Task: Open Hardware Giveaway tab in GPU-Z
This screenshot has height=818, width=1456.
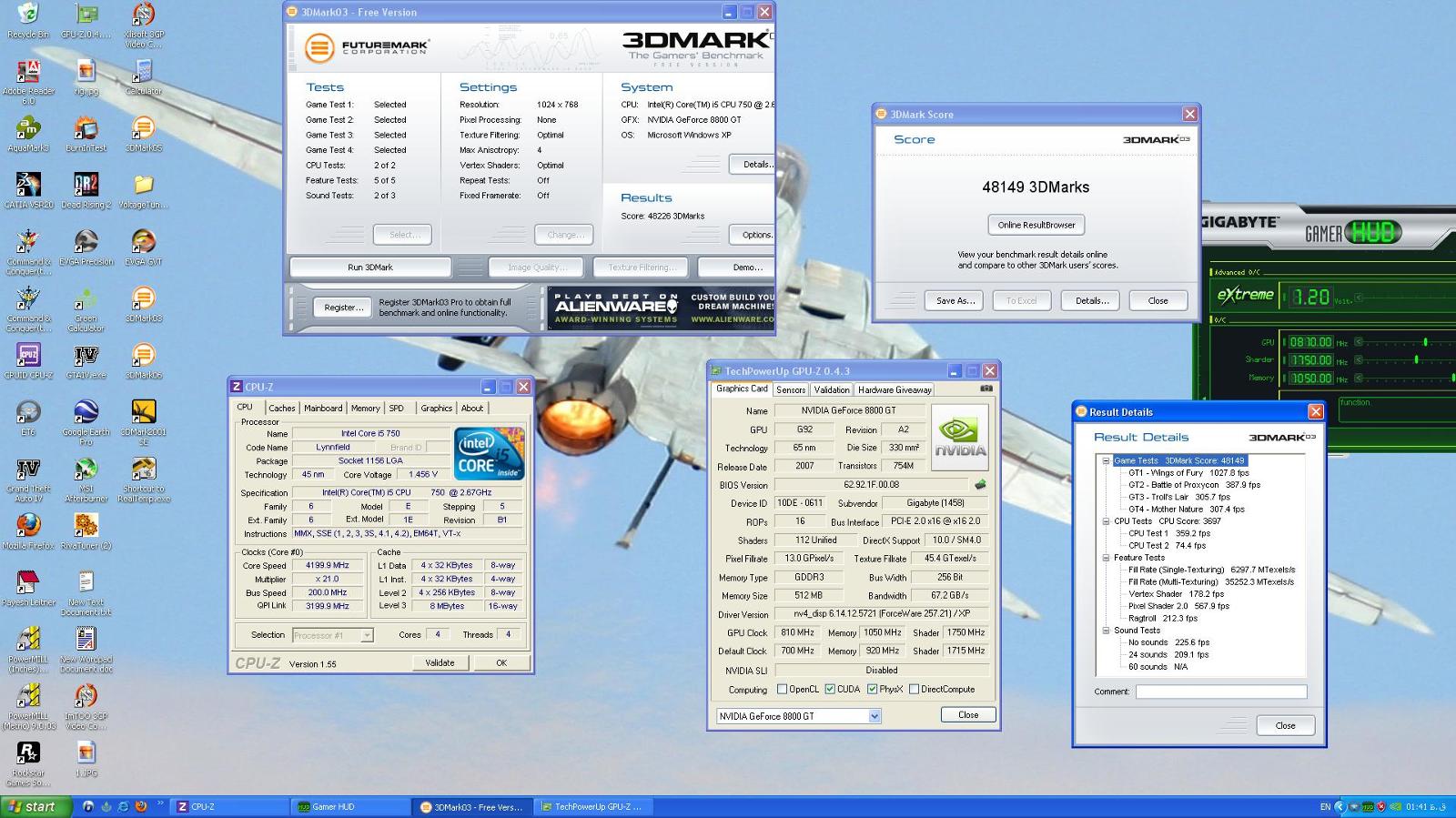Action: [x=895, y=389]
